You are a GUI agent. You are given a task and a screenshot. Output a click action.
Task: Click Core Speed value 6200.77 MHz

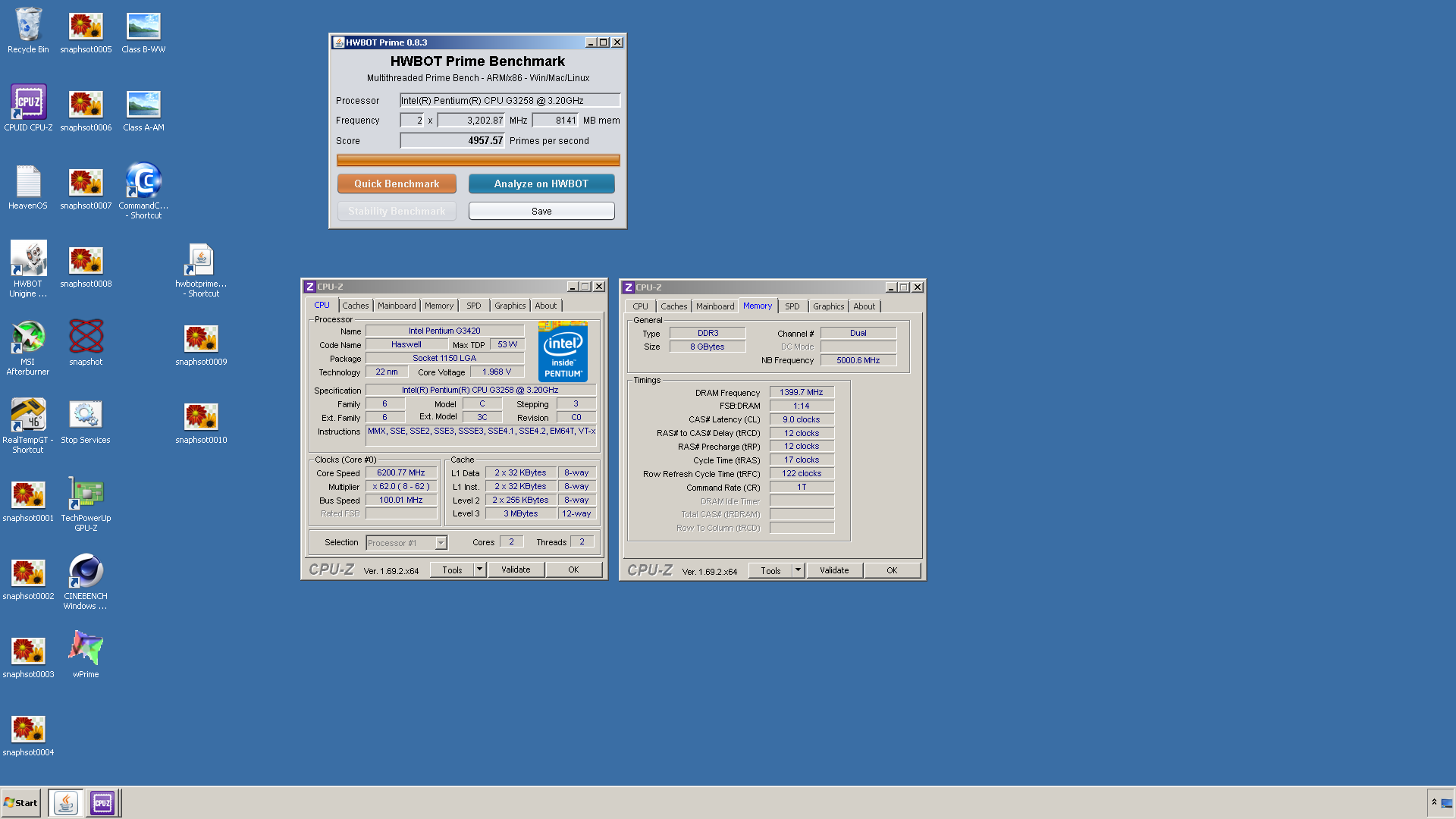pyautogui.click(x=401, y=472)
